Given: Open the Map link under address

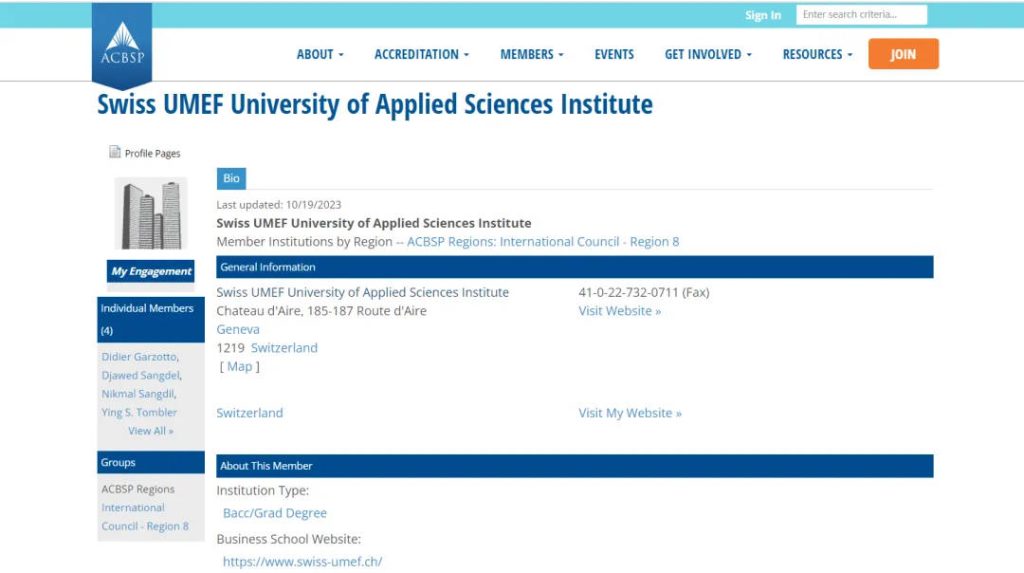Looking at the screenshot, I should [x=240, y=367].
